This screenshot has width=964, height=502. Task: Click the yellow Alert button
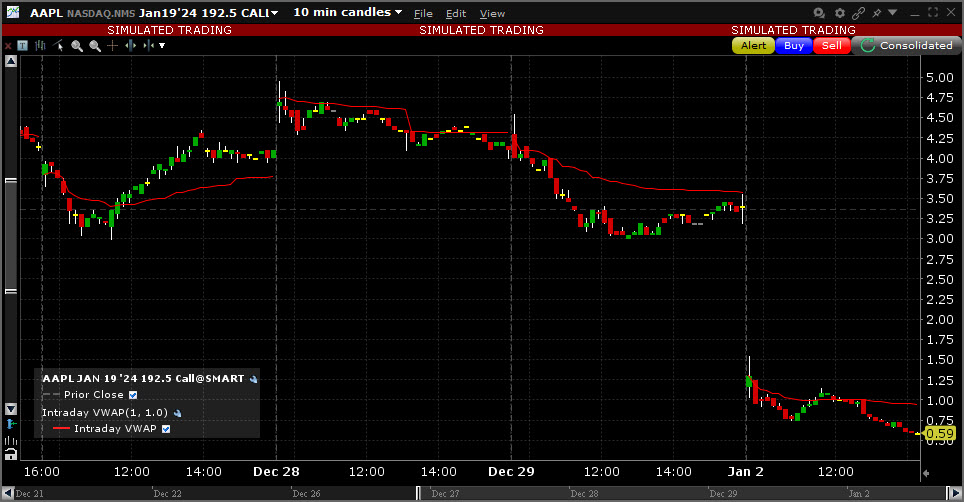[753, 45]
